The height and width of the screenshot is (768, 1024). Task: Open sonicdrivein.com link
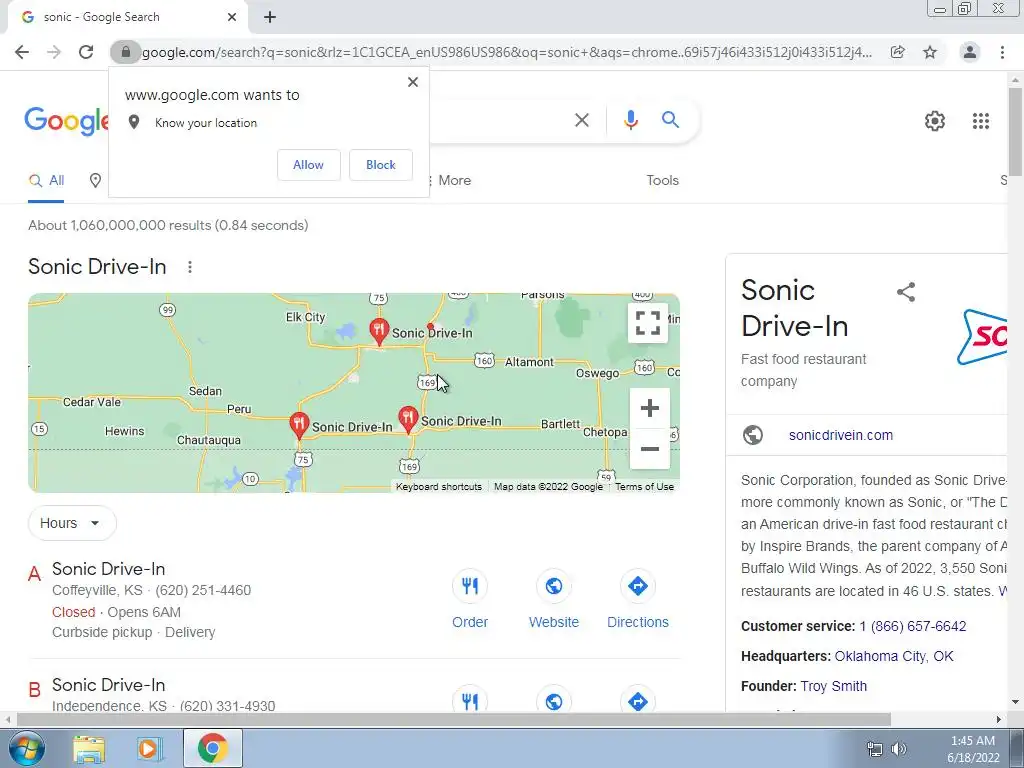pyautogui.click(x=840, y=435)
